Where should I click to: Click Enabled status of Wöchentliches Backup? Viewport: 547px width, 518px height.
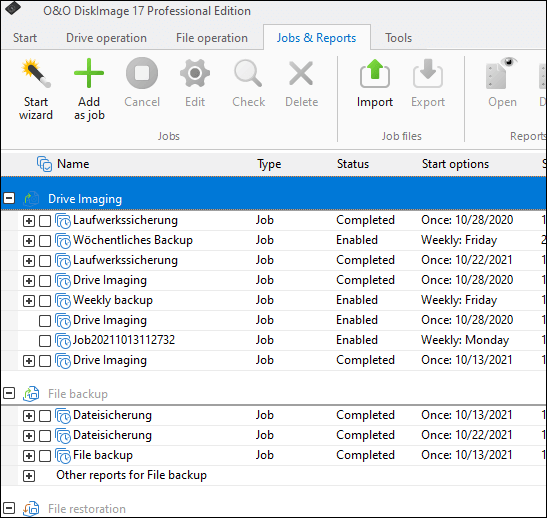357,240
